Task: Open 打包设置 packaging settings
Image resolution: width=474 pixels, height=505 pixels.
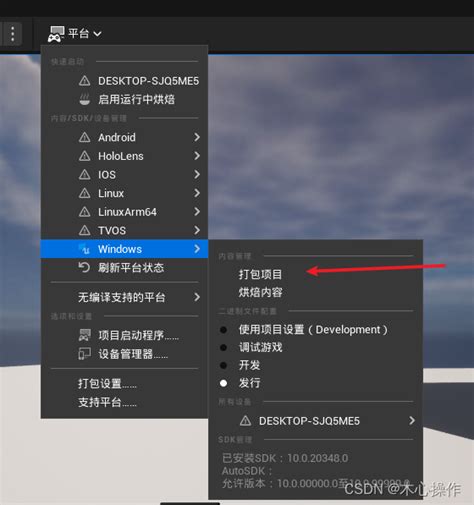Action: pyautogui.click(x=107, y=383)
